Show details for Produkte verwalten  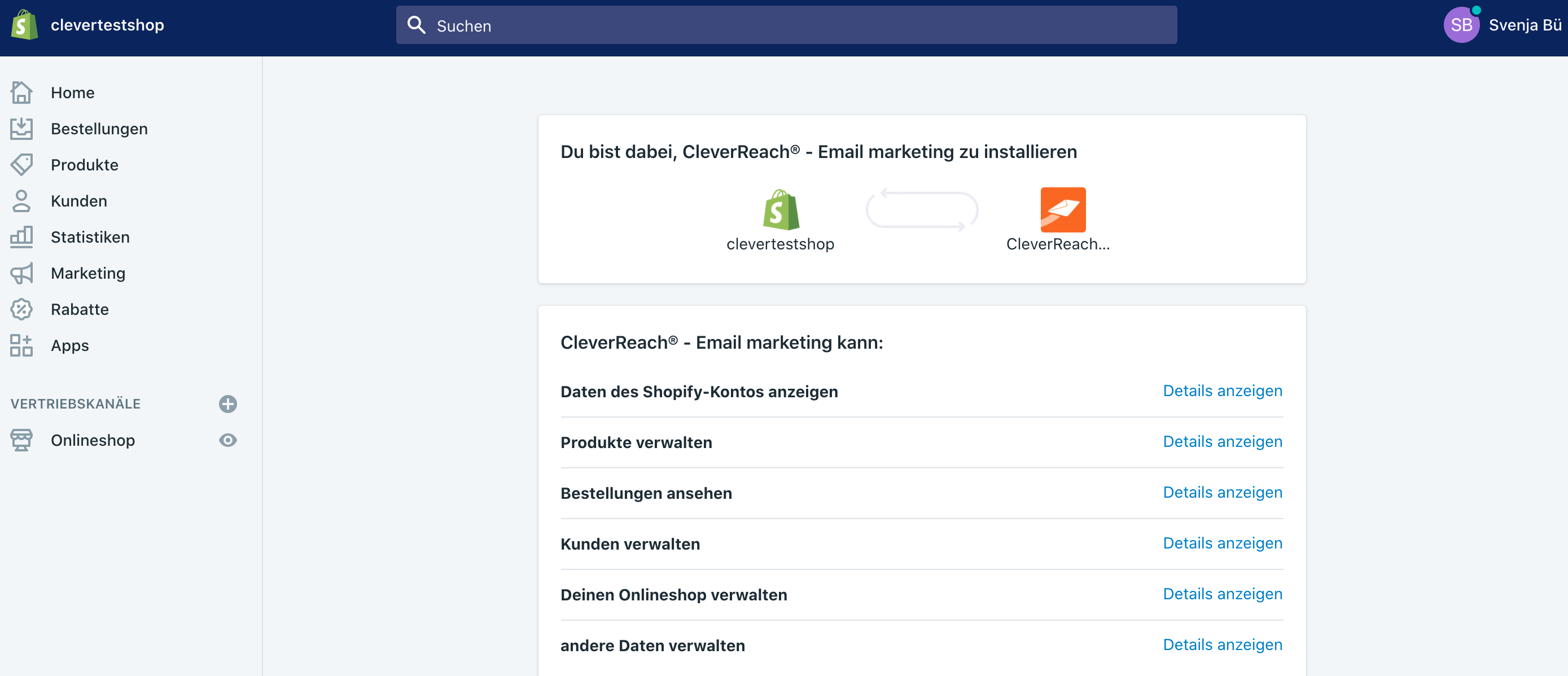click(x=1222, y=441)
